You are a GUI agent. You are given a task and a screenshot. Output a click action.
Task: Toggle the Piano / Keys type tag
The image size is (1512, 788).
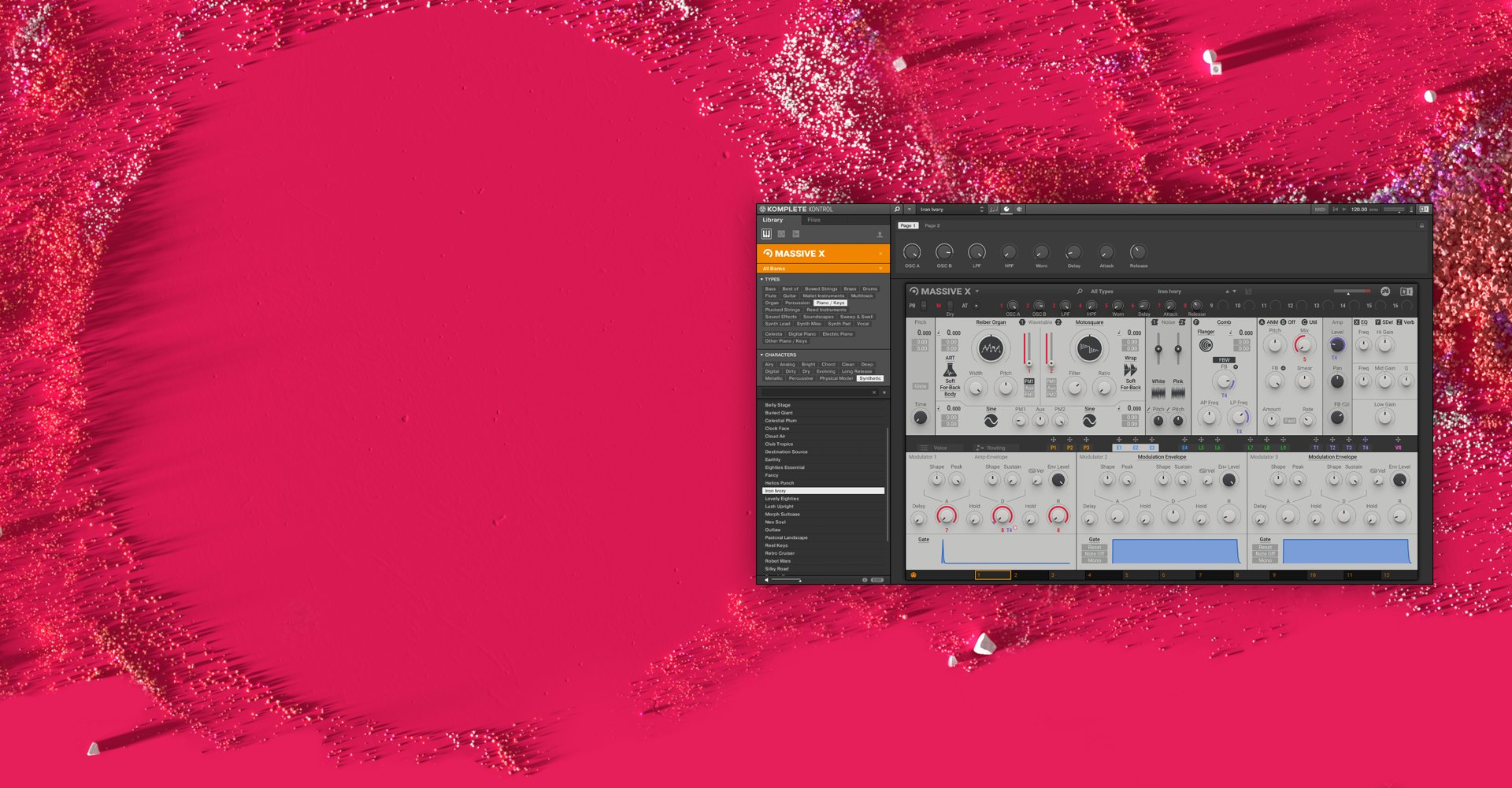point(830,303)
